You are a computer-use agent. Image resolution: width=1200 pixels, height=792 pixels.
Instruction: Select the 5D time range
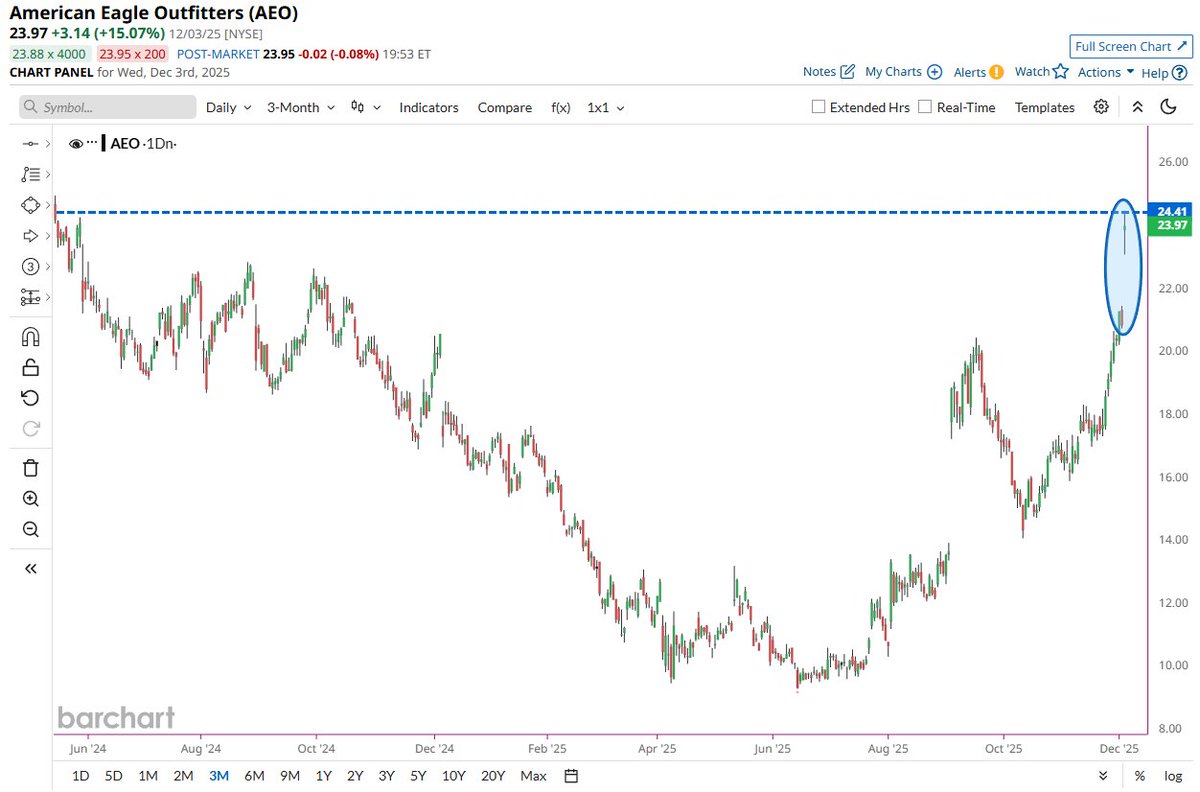[x=114, y=776]
